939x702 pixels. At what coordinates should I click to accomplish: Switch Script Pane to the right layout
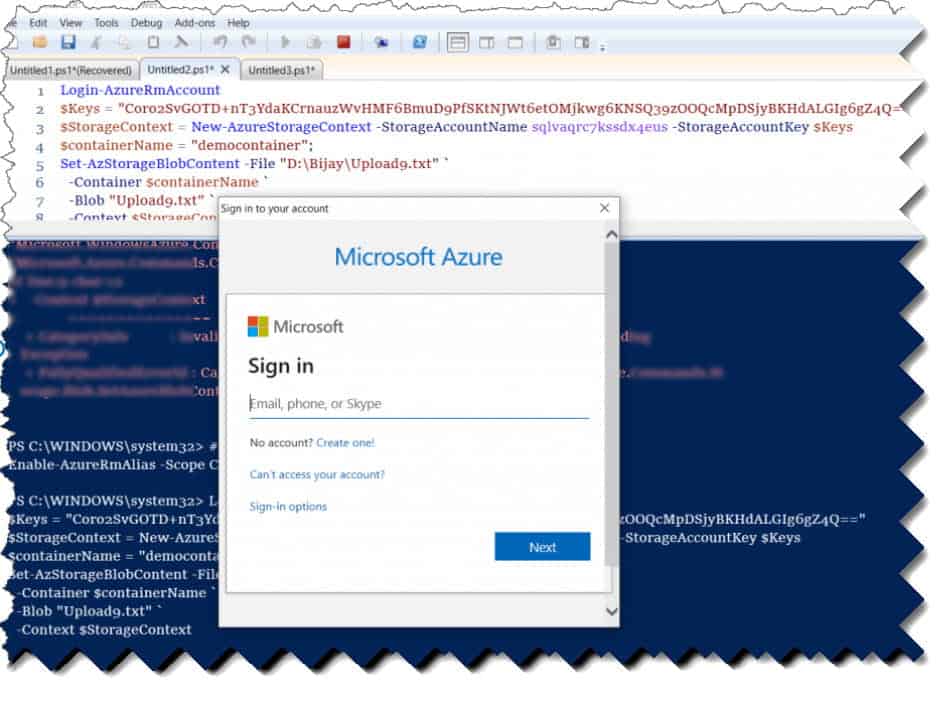point(486,42)
